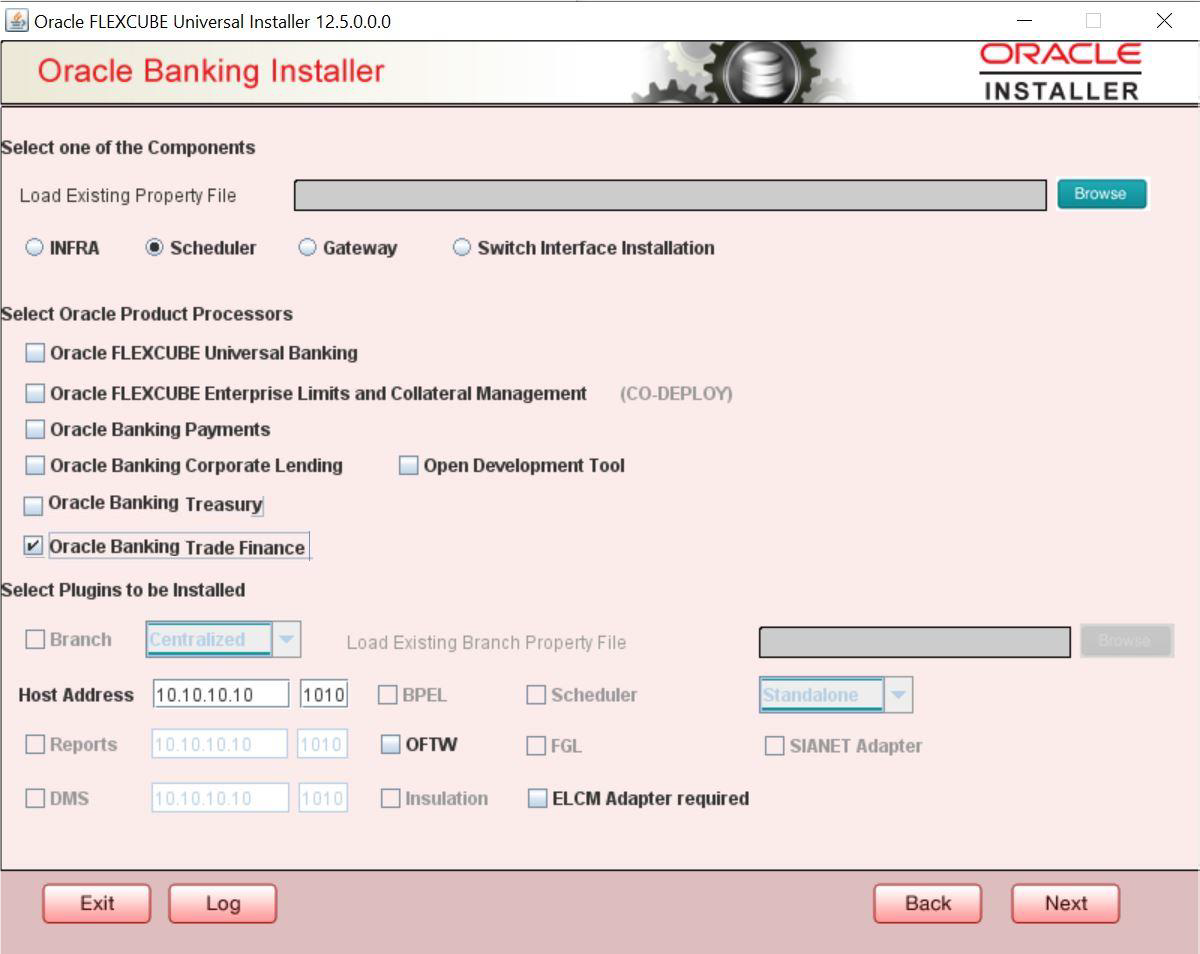Click Next to continue installation
The height and width of the screenshot is (954, 1200).
tap(1066, 904)
